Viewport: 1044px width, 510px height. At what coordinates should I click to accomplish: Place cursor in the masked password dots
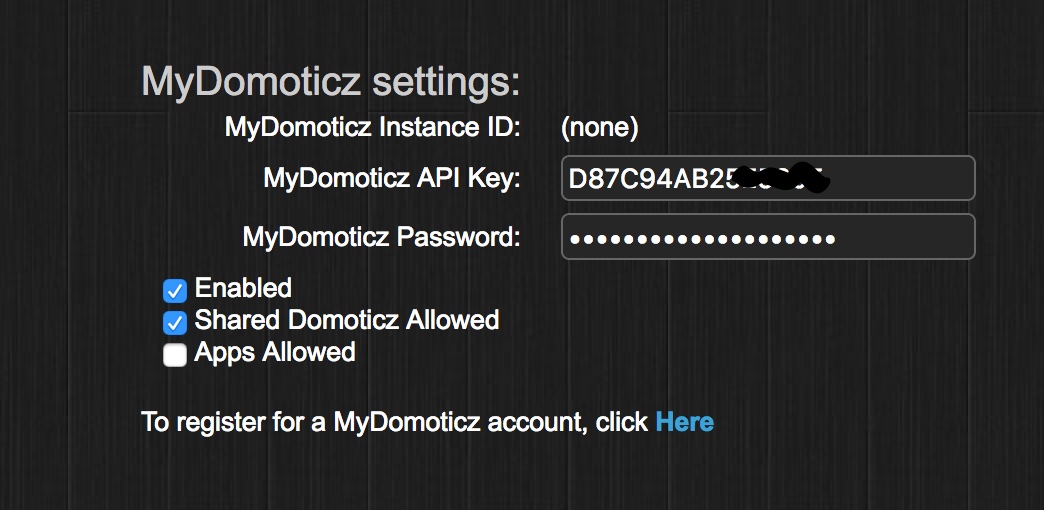click(702, 238)
